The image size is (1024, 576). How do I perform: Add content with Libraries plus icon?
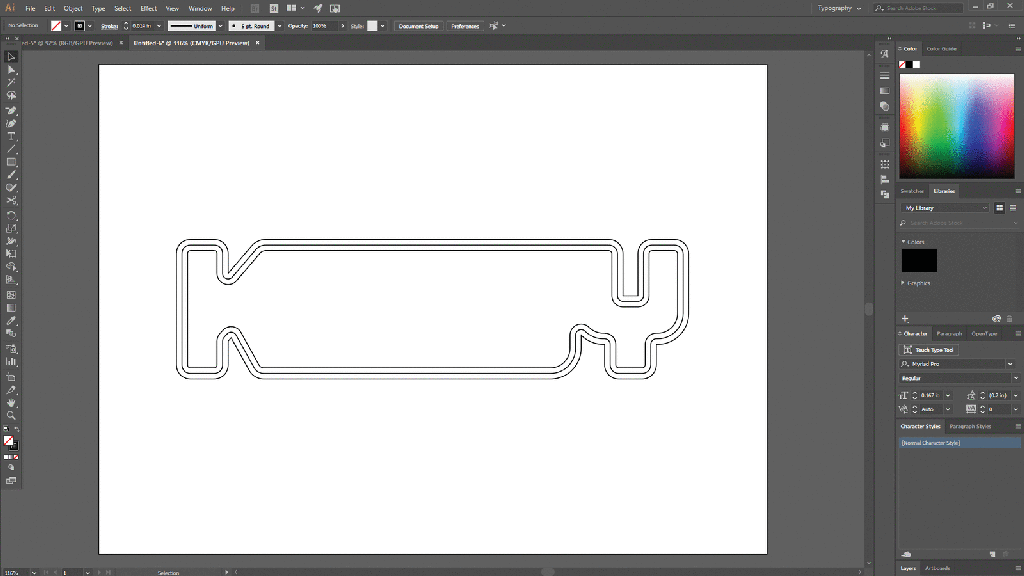point(906,318)
